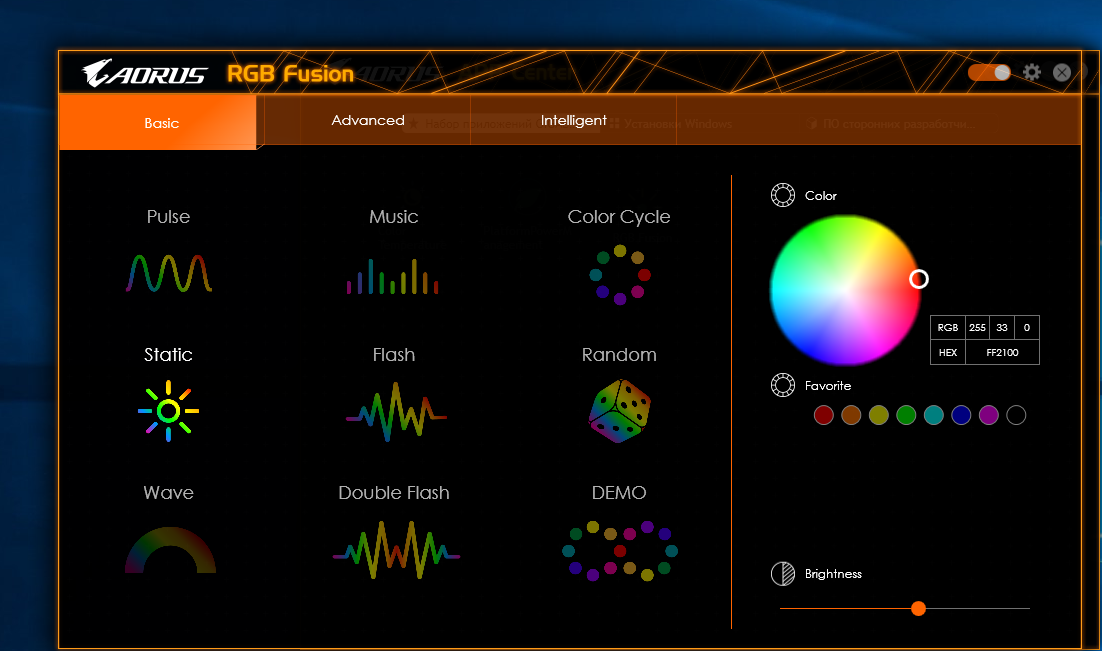Choose the Music equalizer effect icon
Viewport: 1102px width, 651px height.
393,276
